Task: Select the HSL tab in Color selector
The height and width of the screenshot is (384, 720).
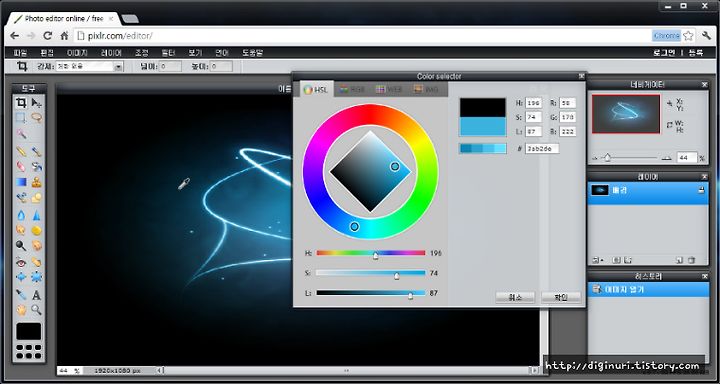Action: click(x=315, y=90)
